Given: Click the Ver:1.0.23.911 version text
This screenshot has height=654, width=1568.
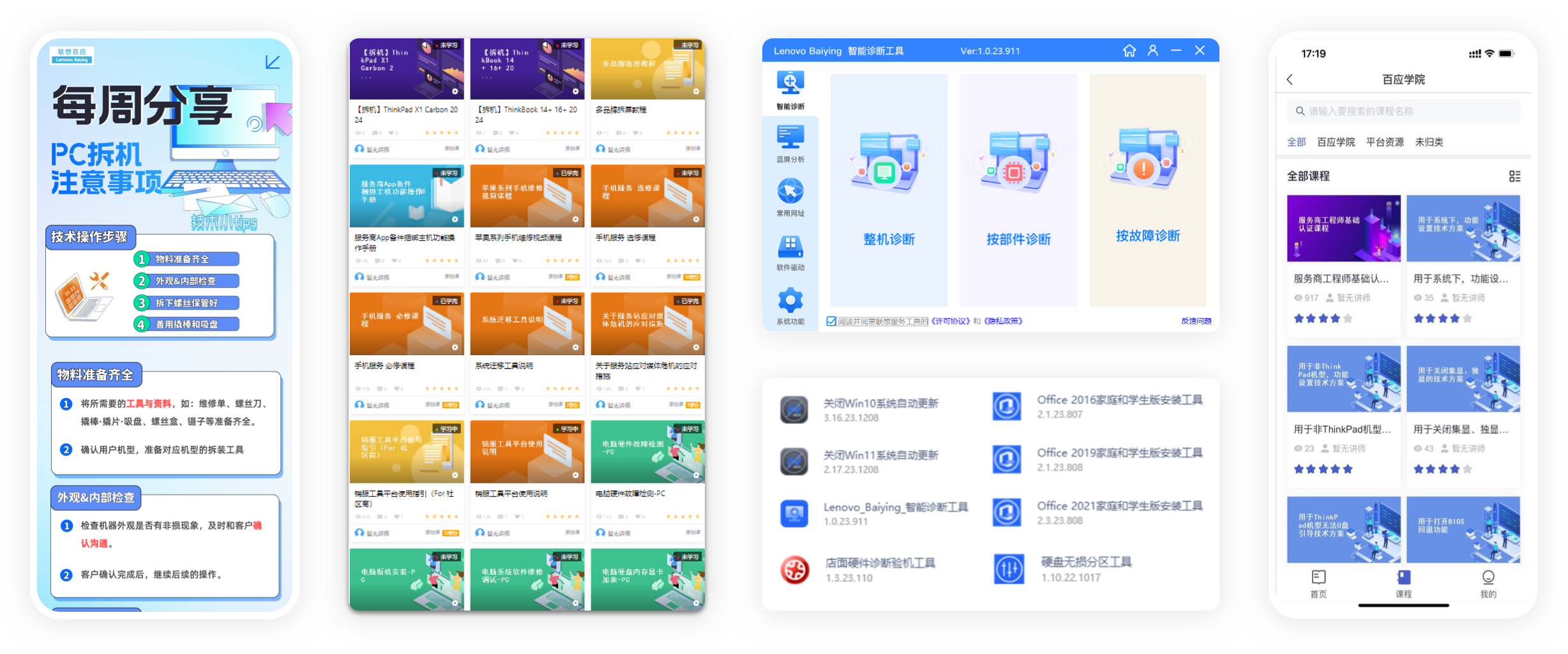Looking at the screenshot, I should click(x=990, y=51).
